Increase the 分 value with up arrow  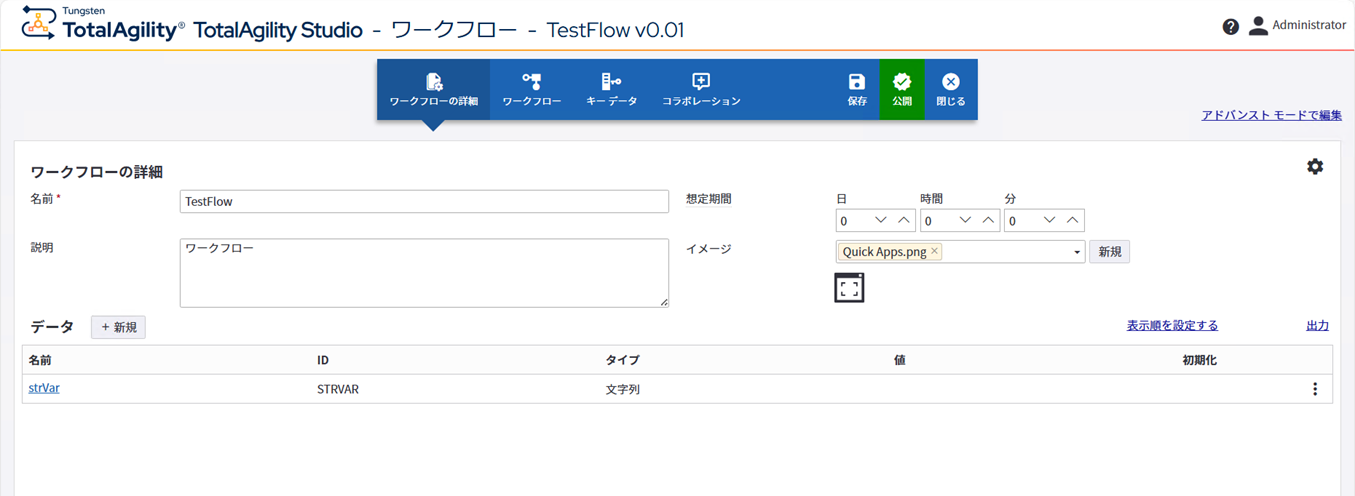(1073, 220)
